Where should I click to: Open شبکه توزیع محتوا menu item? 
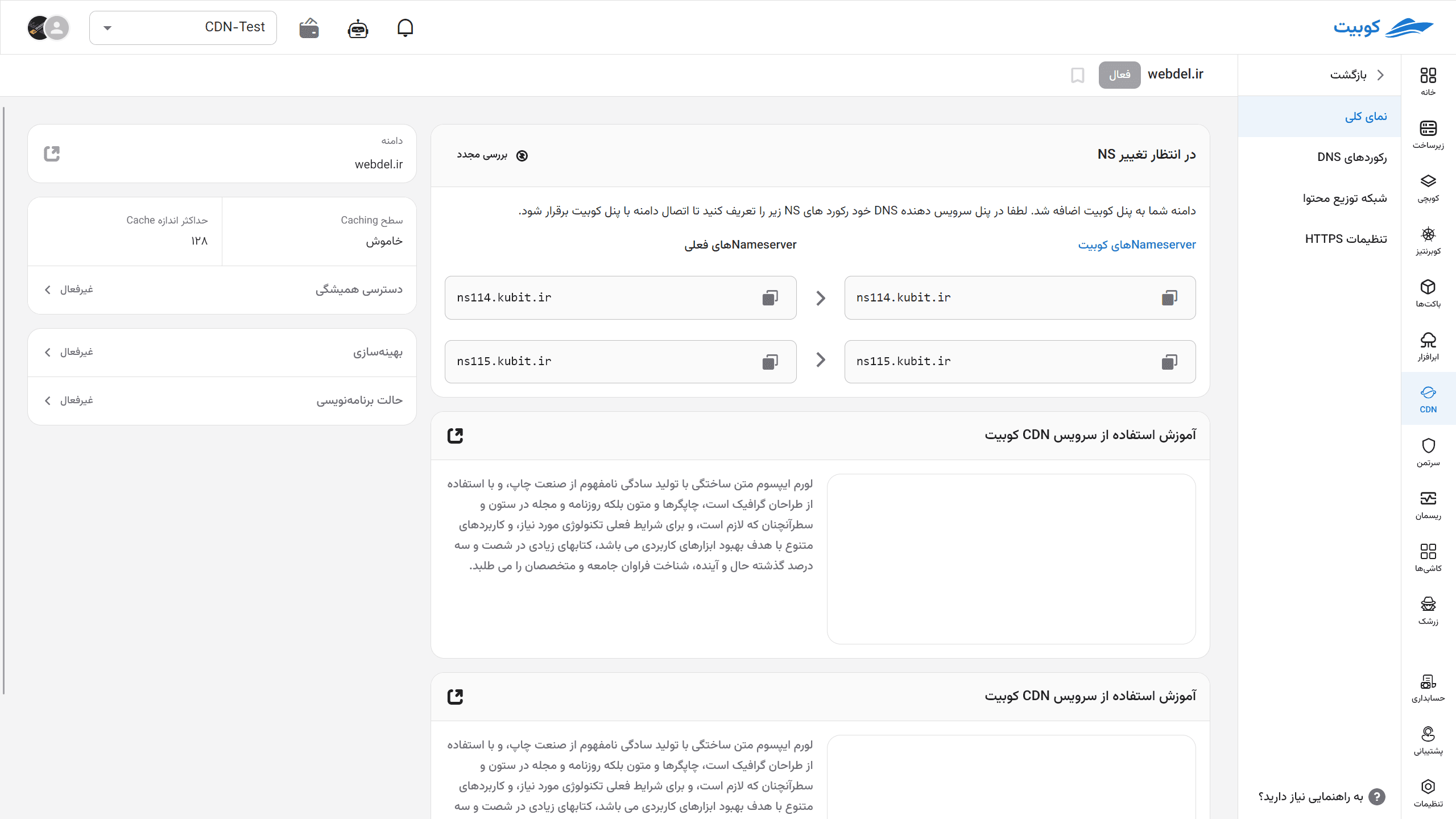[1319, 198]
